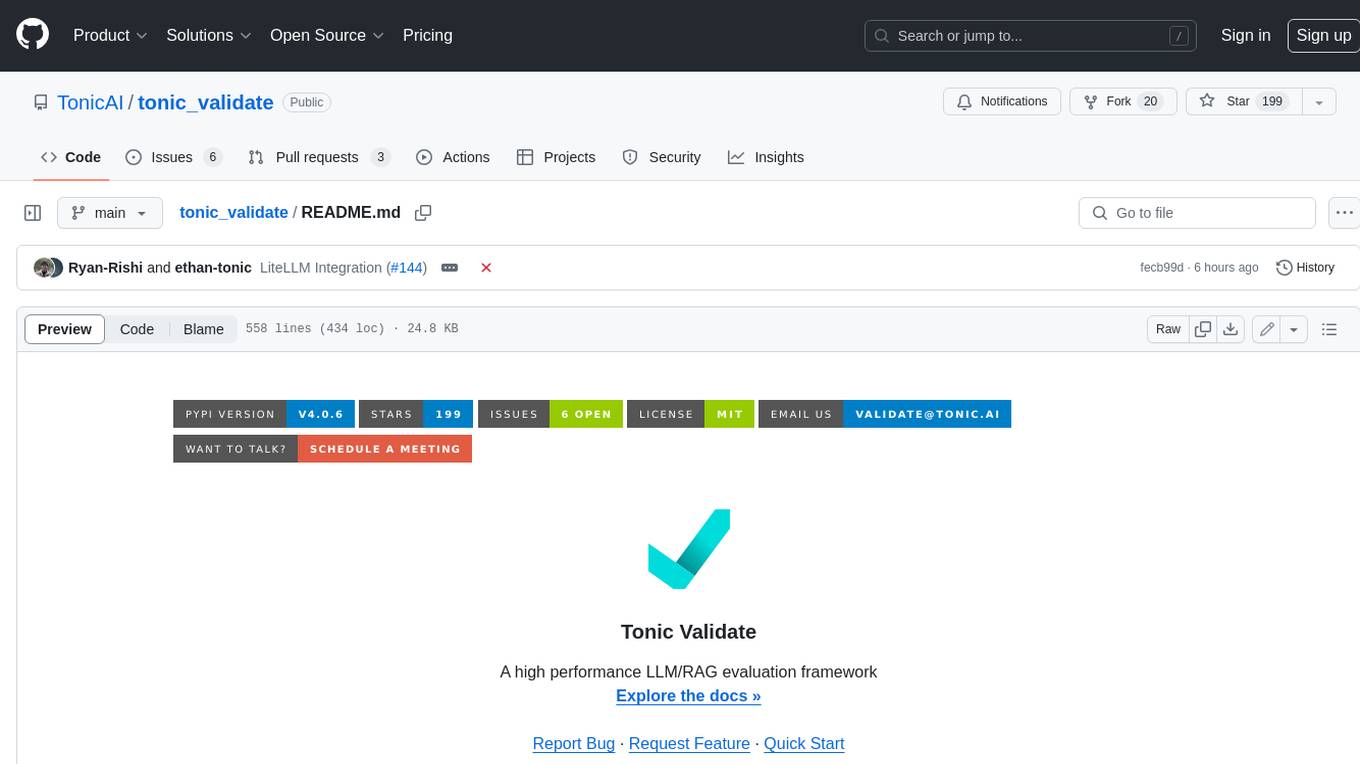Select the Blame view
The width and height of the screenshot is (1360, 764).
coord(203,329)
